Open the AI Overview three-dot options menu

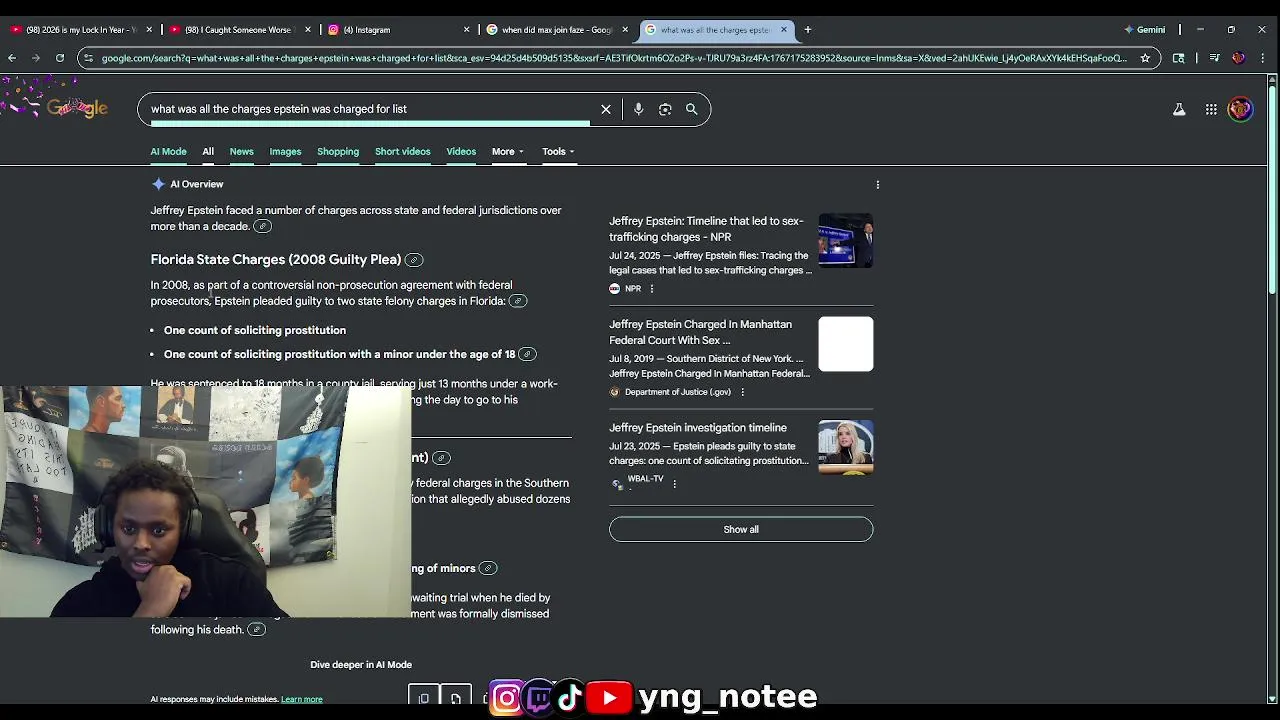point(878,185)
